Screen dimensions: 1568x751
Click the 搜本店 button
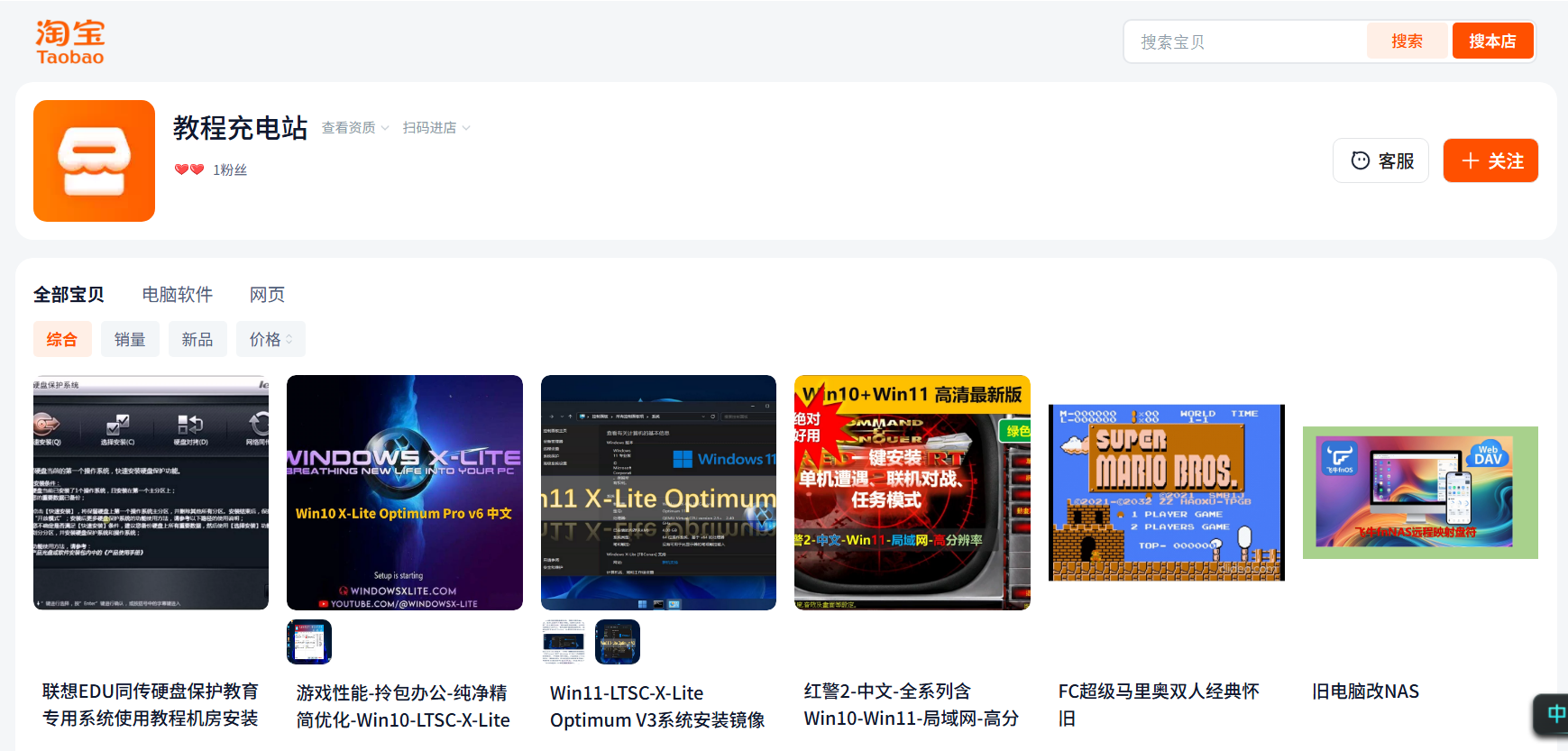tap(1492, 41)
